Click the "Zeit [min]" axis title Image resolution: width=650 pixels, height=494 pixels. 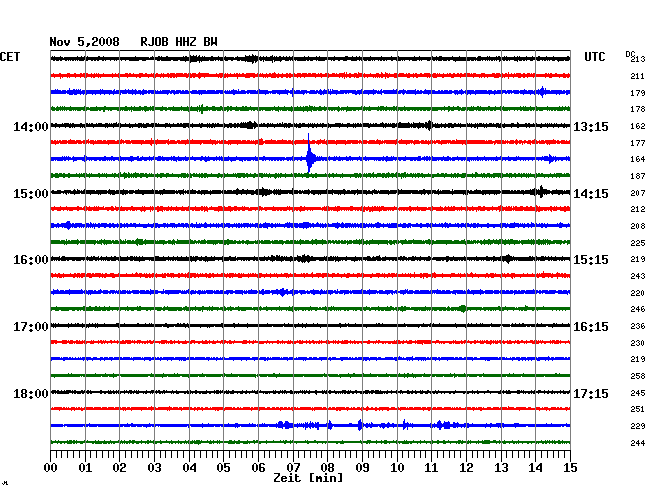click(308, 478)
